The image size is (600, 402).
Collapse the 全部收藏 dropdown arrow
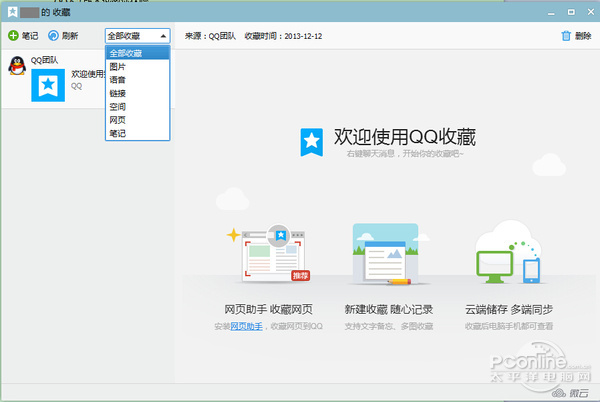[x=163, y=36]
